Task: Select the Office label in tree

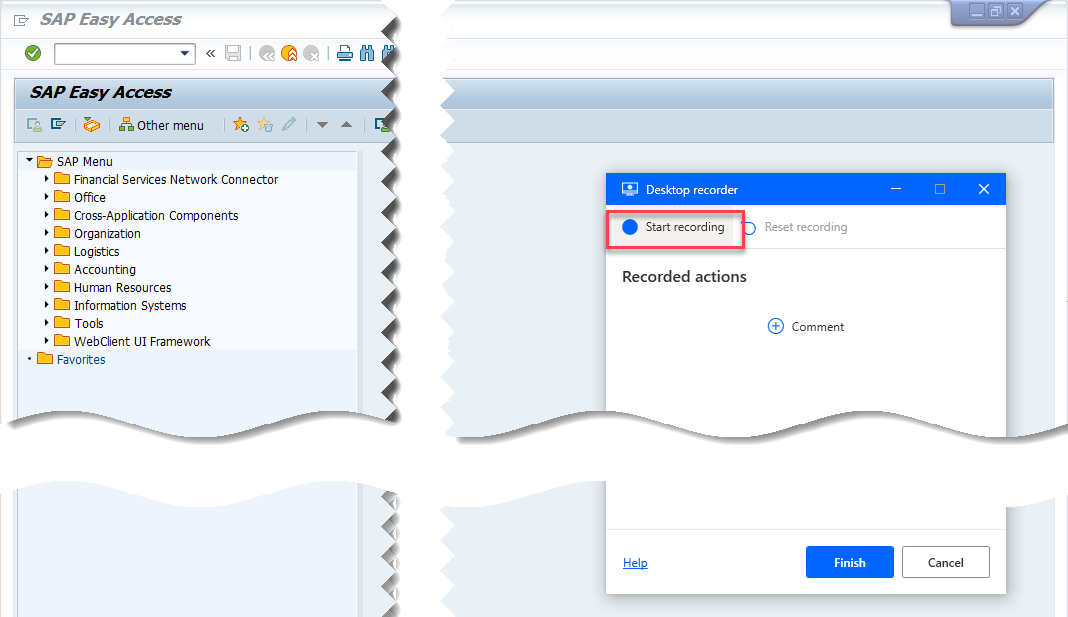Action: (90, 197)
